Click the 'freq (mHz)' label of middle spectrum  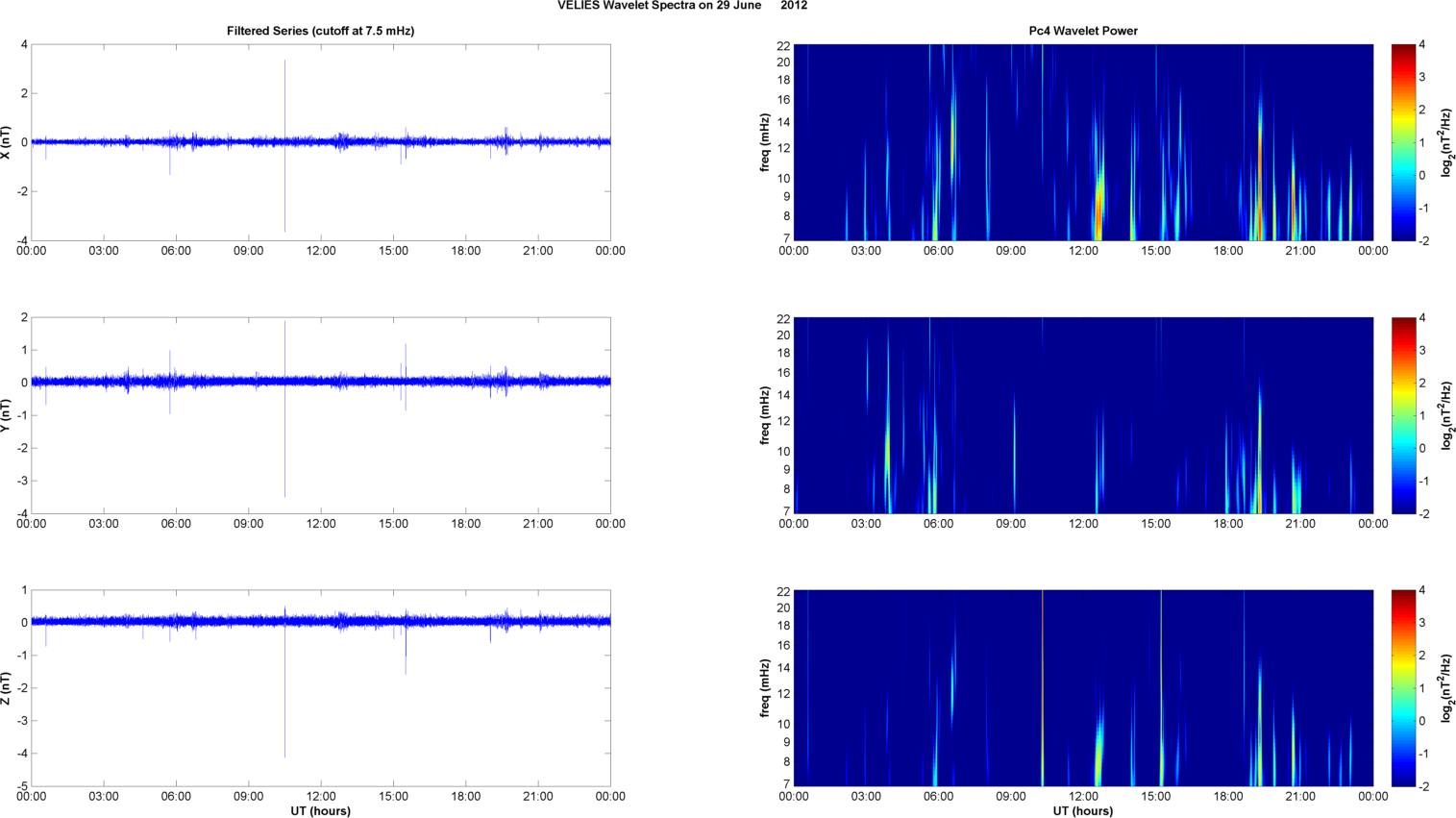pos(765,415)
